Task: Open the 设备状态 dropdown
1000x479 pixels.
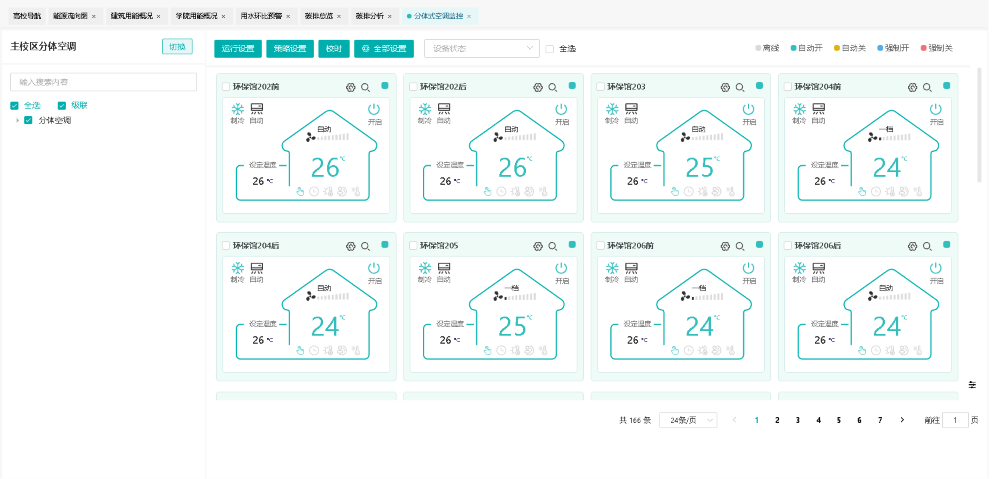Action: (x=482, y=48)
